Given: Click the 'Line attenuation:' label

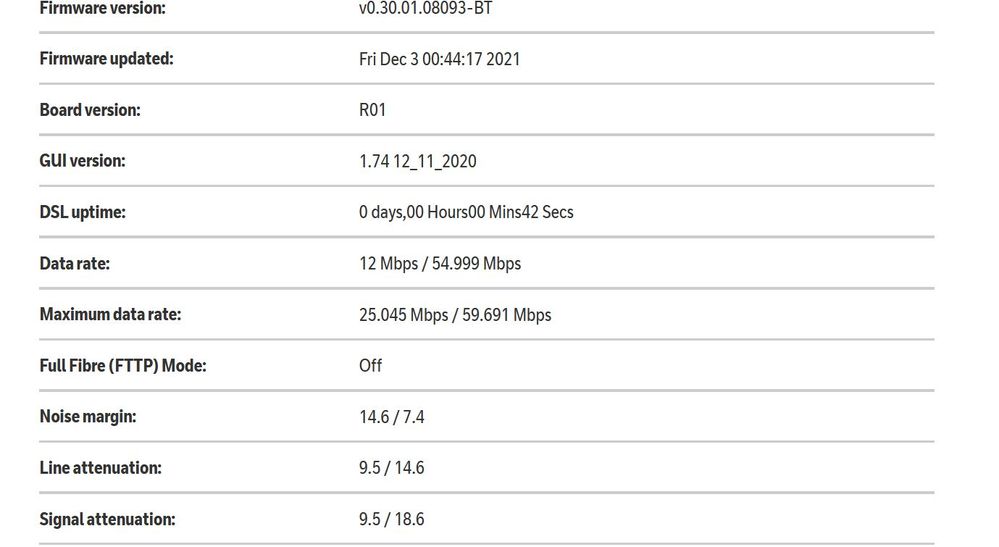Looking at the screenshot, I should 100,468.
